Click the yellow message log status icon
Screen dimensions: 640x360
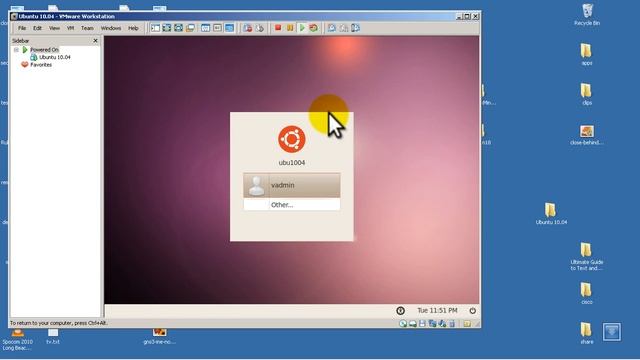coord(467,324)
